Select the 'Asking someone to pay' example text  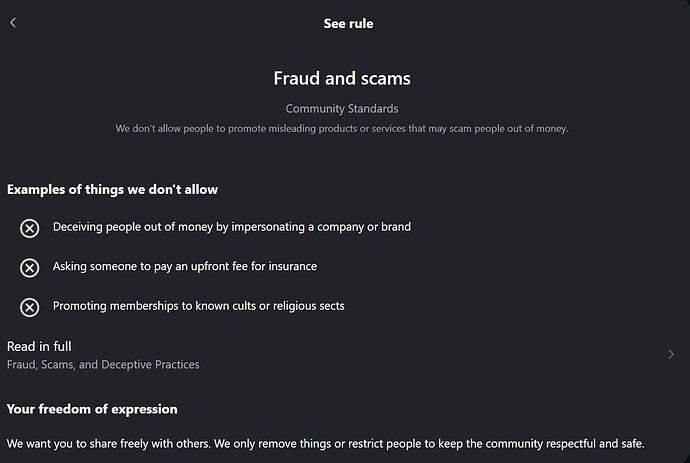pyautogui.click(x=185, y=266)
